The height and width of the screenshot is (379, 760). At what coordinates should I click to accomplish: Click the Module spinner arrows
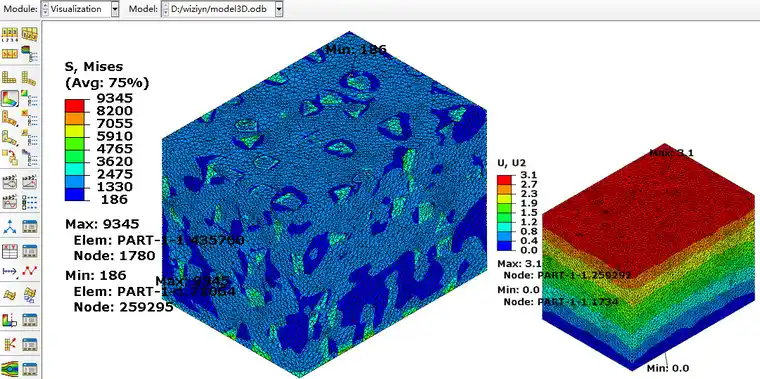(x=46, y=9)
